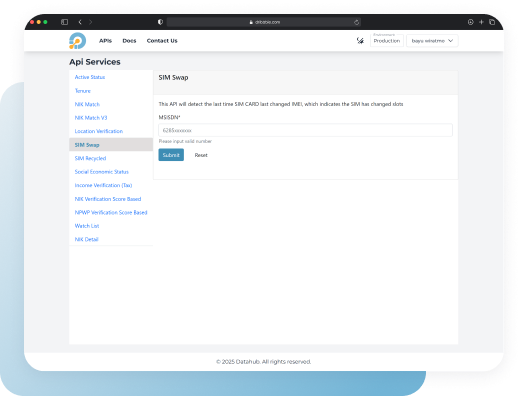
Task: Click the Submit button
Action: pyautogui.click(x=171, y=155)
